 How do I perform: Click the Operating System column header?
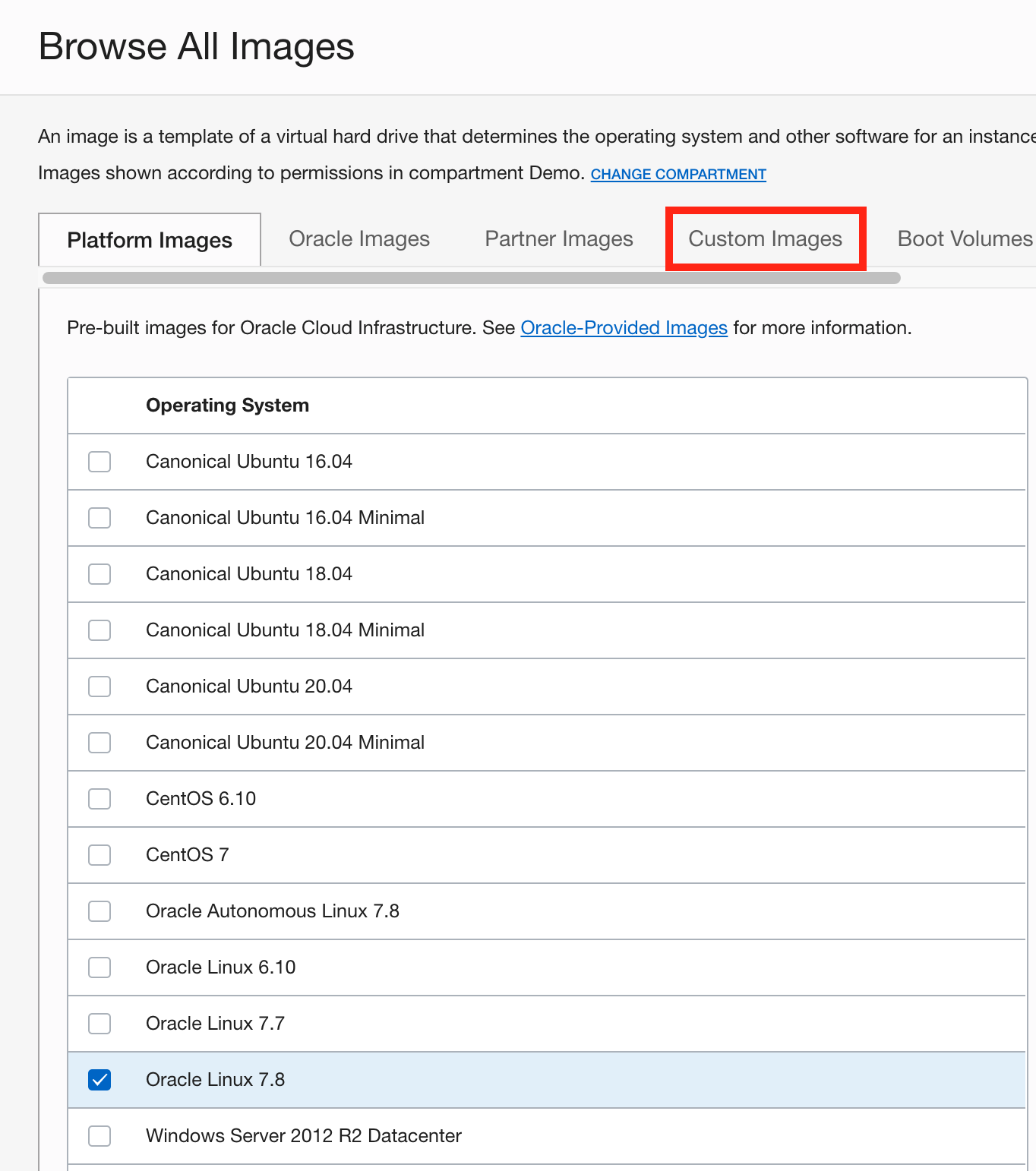click(x=227, y=406)
